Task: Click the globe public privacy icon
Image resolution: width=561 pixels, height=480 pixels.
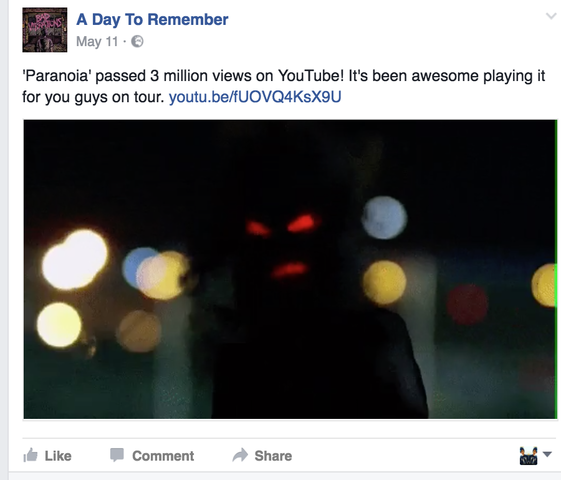Action: point(137,41)
